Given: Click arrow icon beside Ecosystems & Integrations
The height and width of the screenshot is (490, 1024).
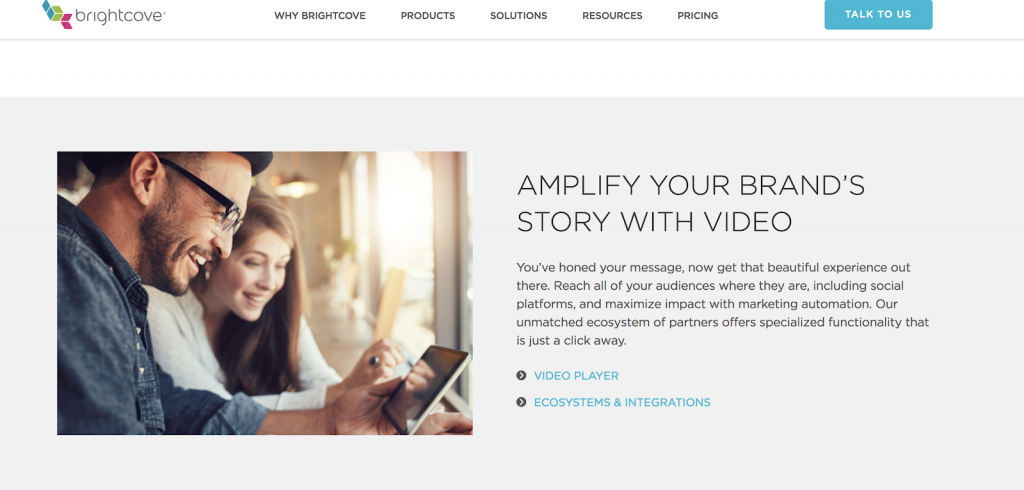Looking at the screenshot, I should point(521,402).
